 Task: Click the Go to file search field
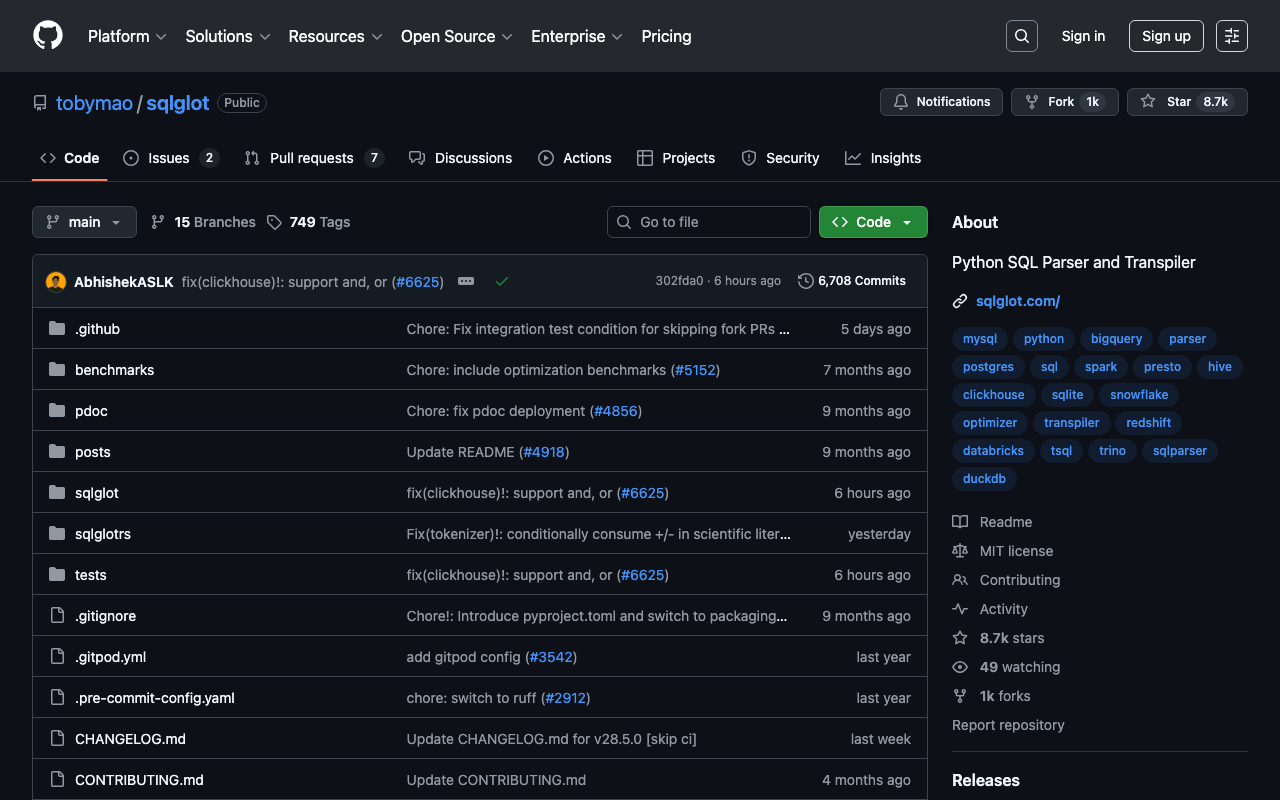coord(709,222)
